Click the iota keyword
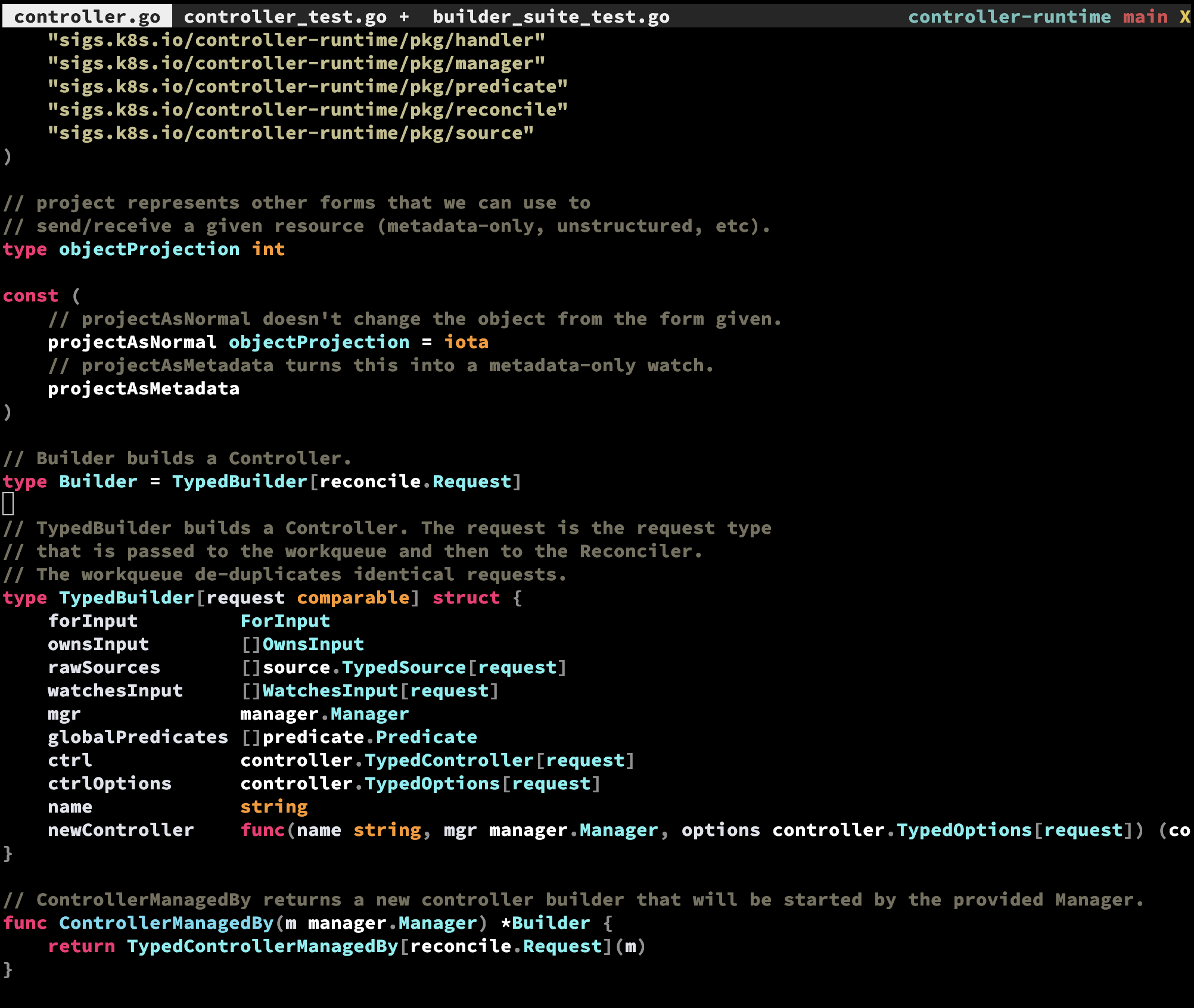This screenshot has width=1194, height=1008. (x=466, y=342)
